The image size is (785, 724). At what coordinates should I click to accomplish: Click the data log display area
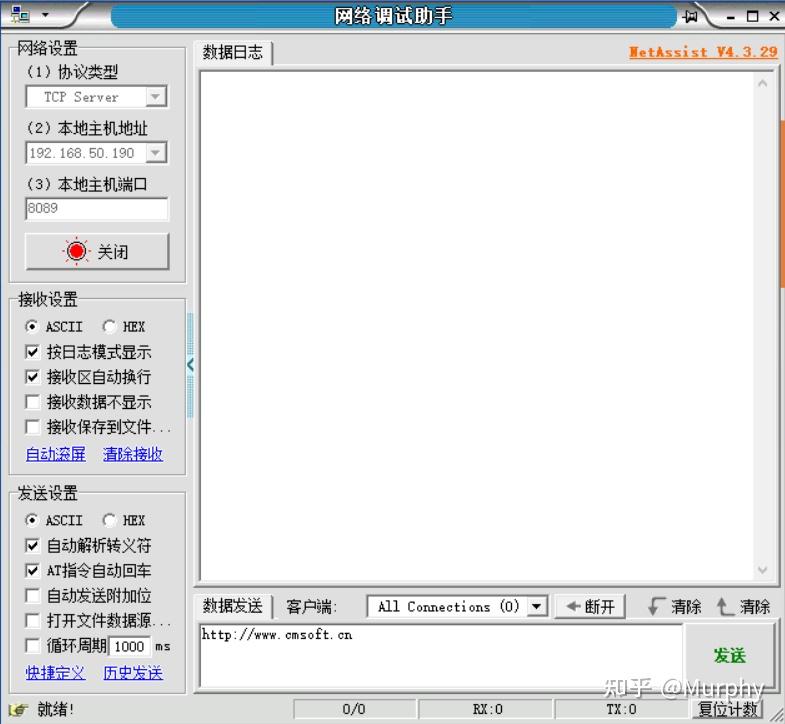point(477,326)
